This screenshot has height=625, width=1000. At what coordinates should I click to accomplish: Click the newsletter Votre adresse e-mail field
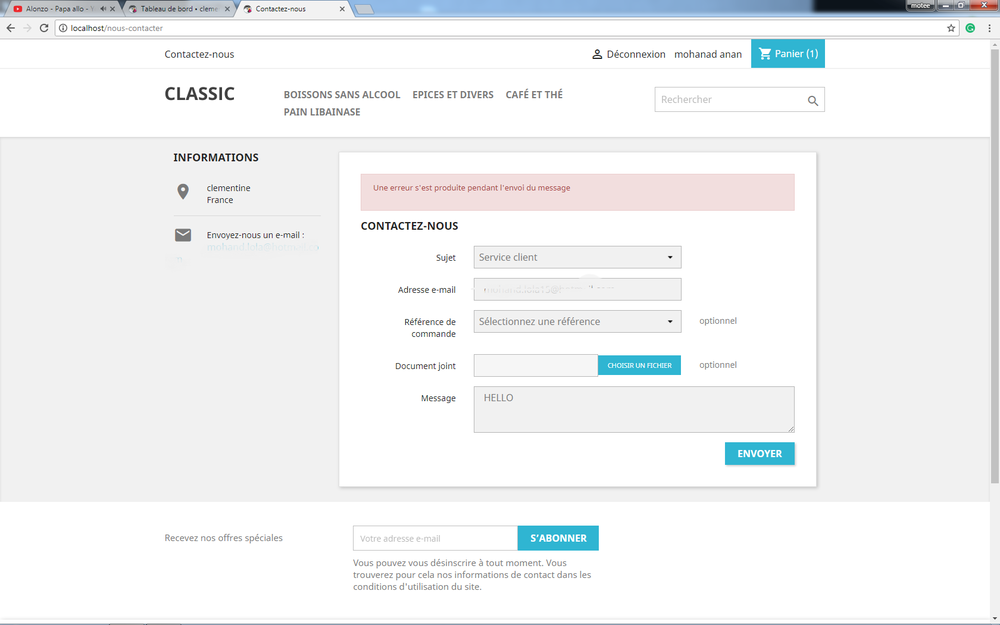[435, 538]
